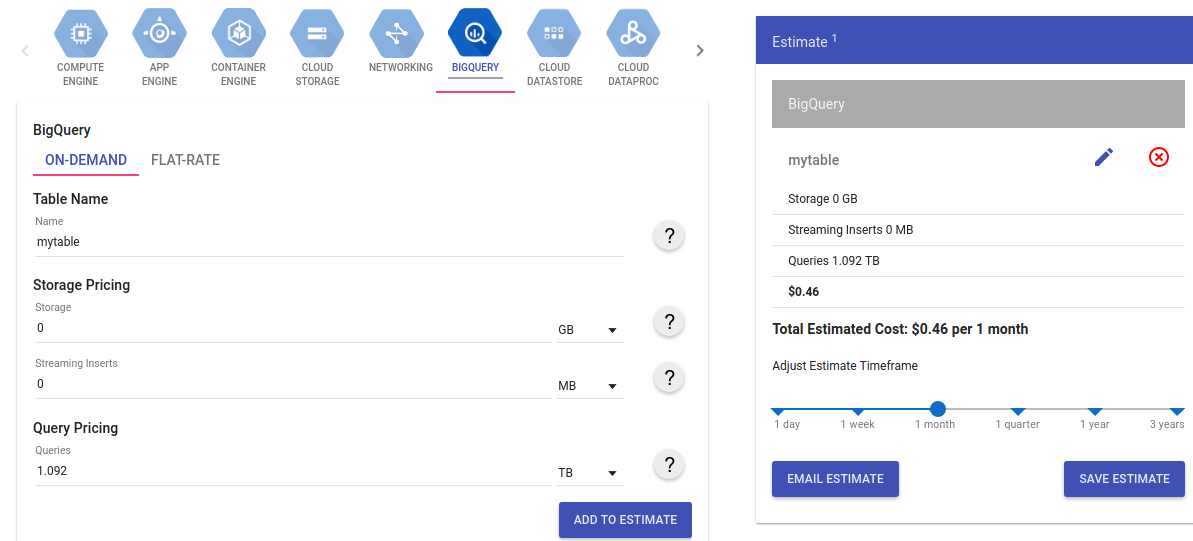Open help for Streaming Inserts field
Viewport: 1193px width, 541px height.
point(670,378)
